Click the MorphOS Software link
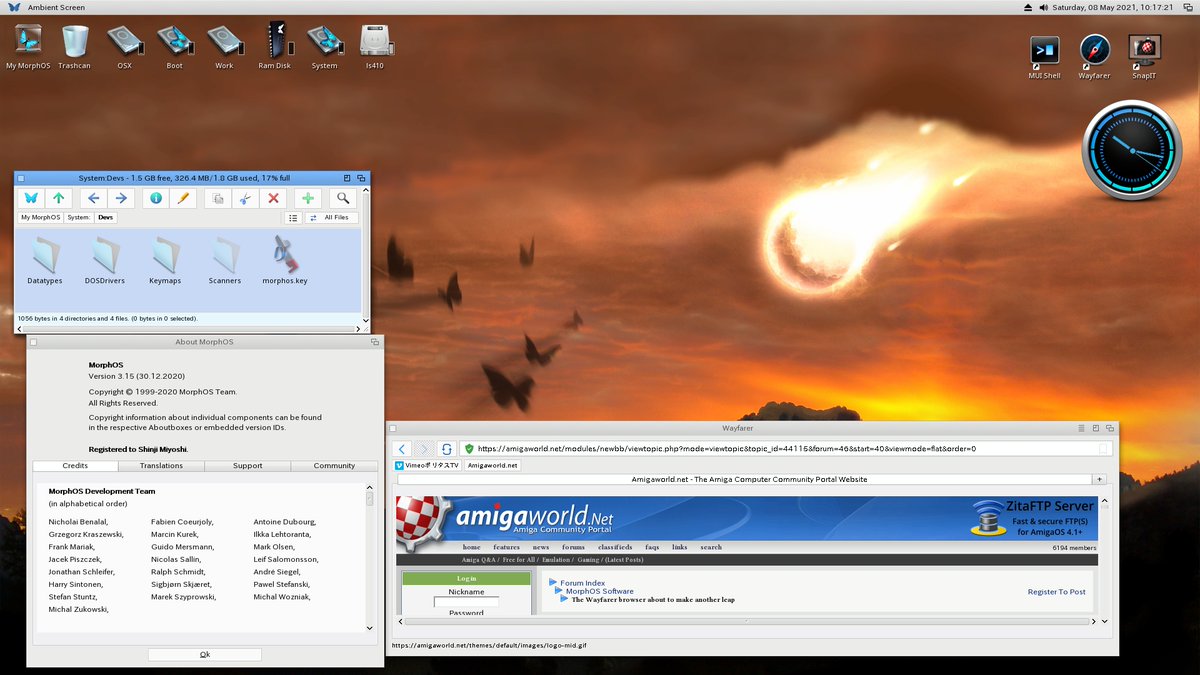This screenshot has width=1200, height=675. pyautogui.click(x=600, y=591)
